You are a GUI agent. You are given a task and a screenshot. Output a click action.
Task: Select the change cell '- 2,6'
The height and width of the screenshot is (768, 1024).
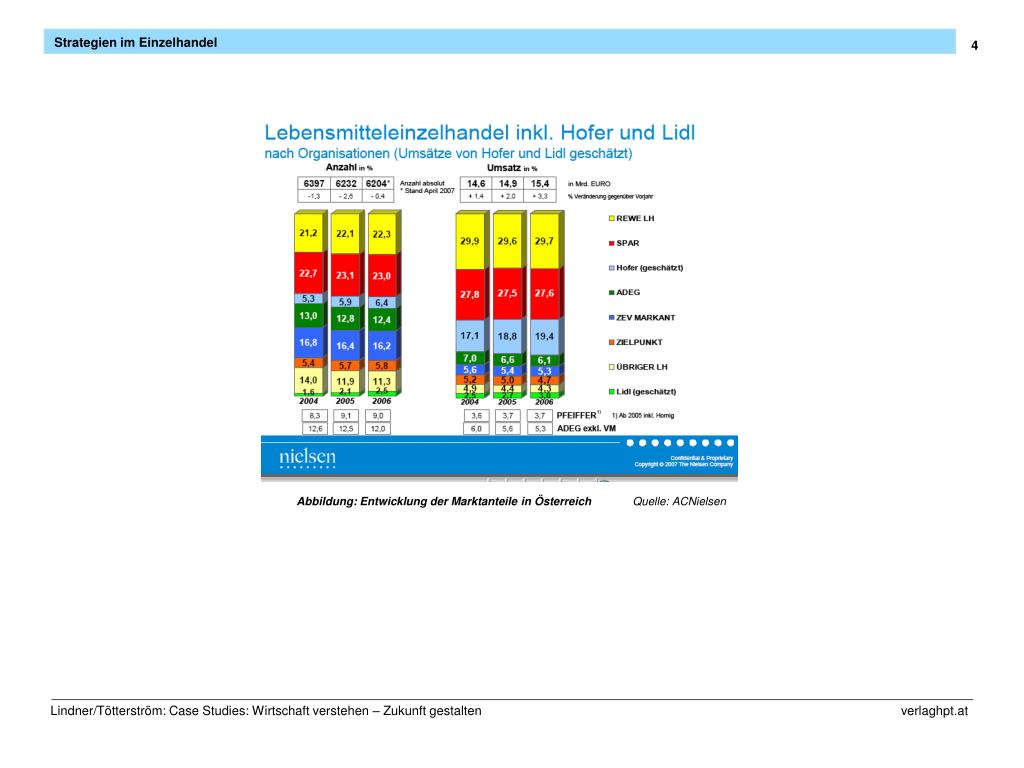[x=346, y=196]
